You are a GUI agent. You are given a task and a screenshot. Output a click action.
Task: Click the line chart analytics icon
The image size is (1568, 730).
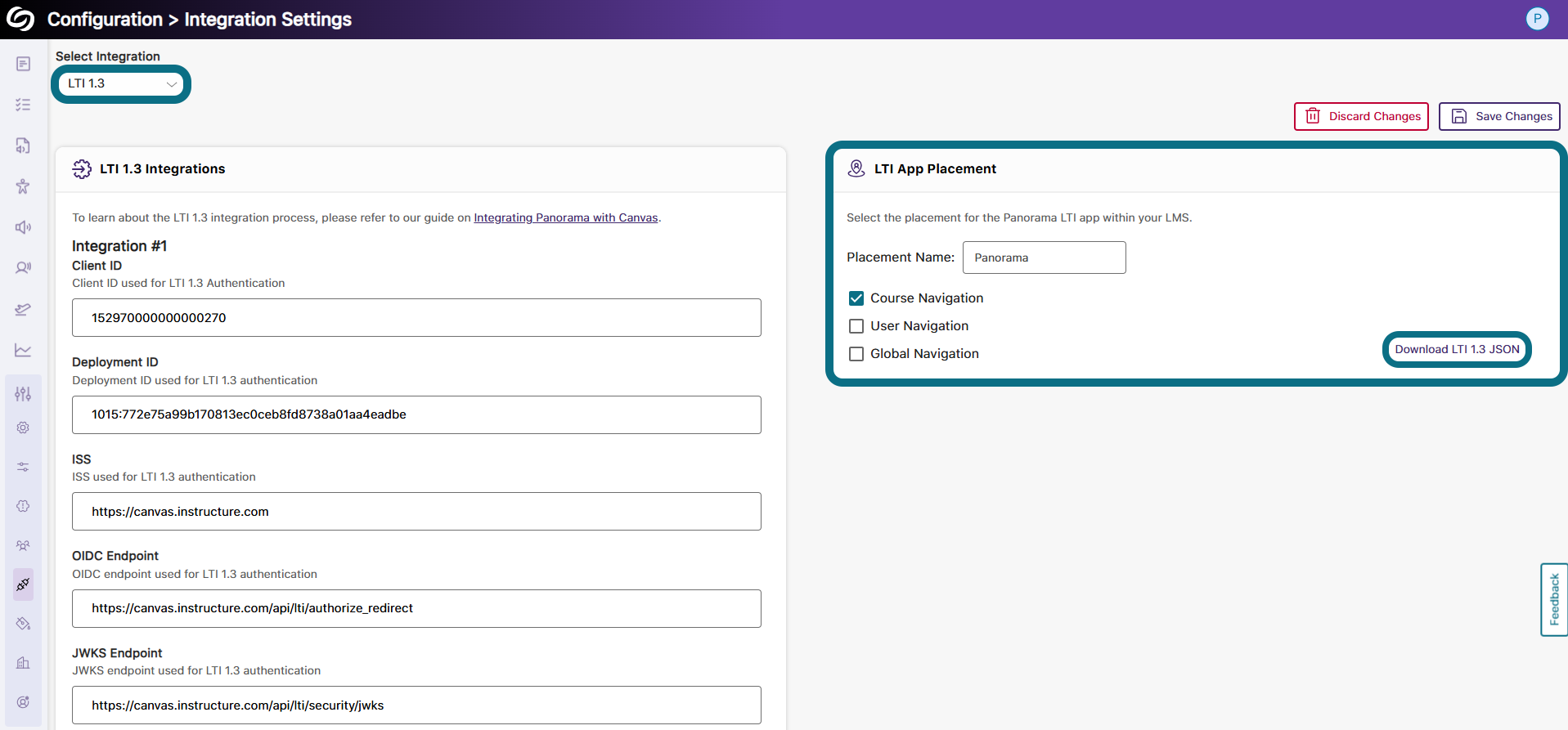click(x=23, y=350)
